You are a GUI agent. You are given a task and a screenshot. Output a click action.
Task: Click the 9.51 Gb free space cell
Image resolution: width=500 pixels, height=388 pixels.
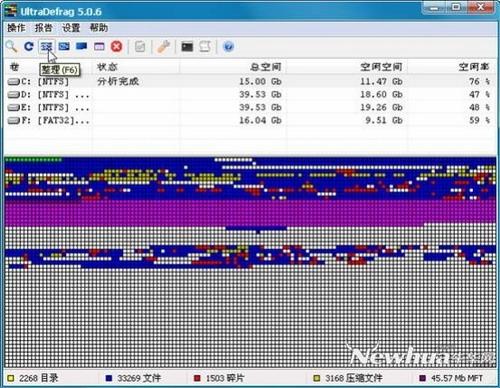coord(384,121)
